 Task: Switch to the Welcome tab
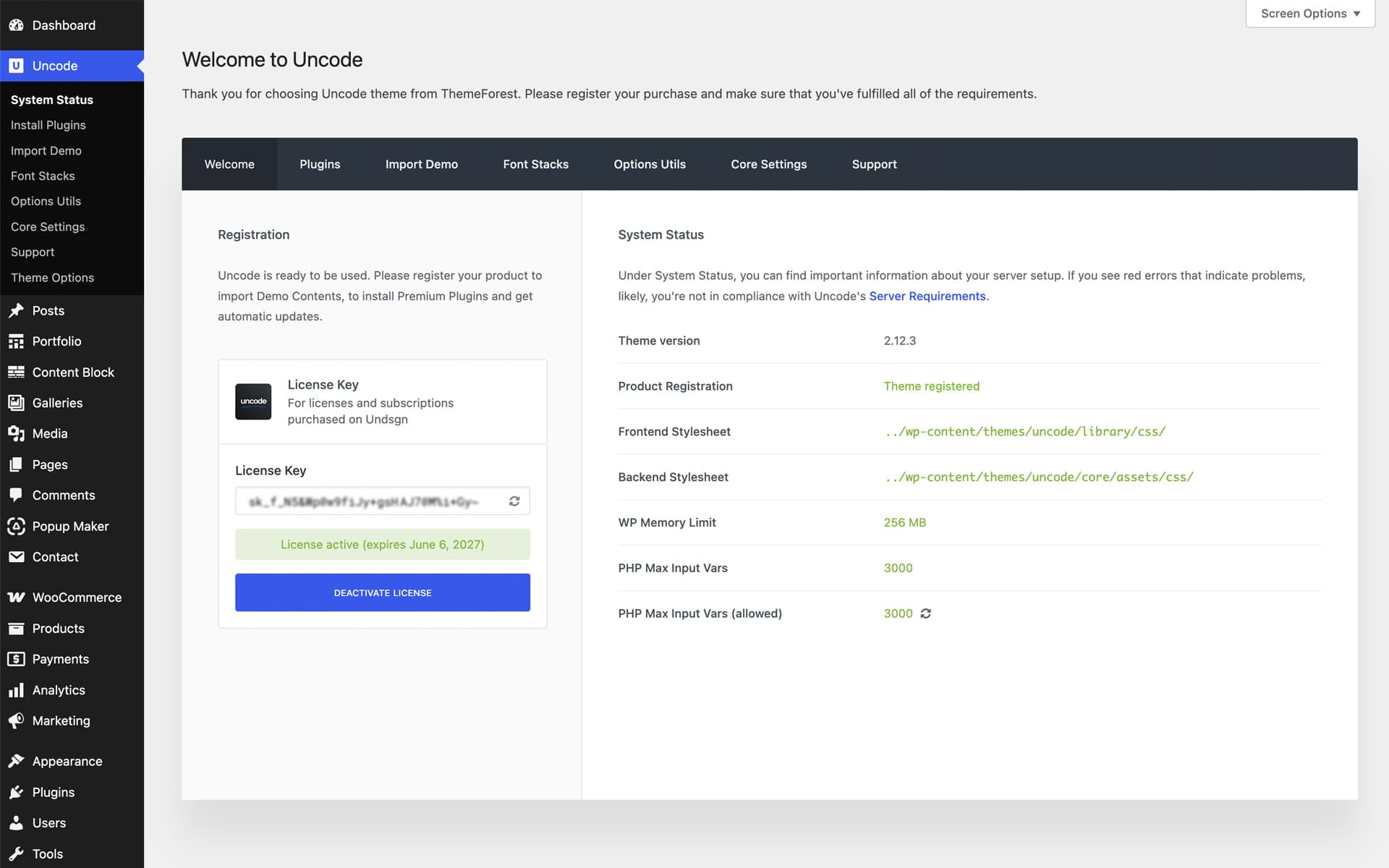(x=229, y=164)
